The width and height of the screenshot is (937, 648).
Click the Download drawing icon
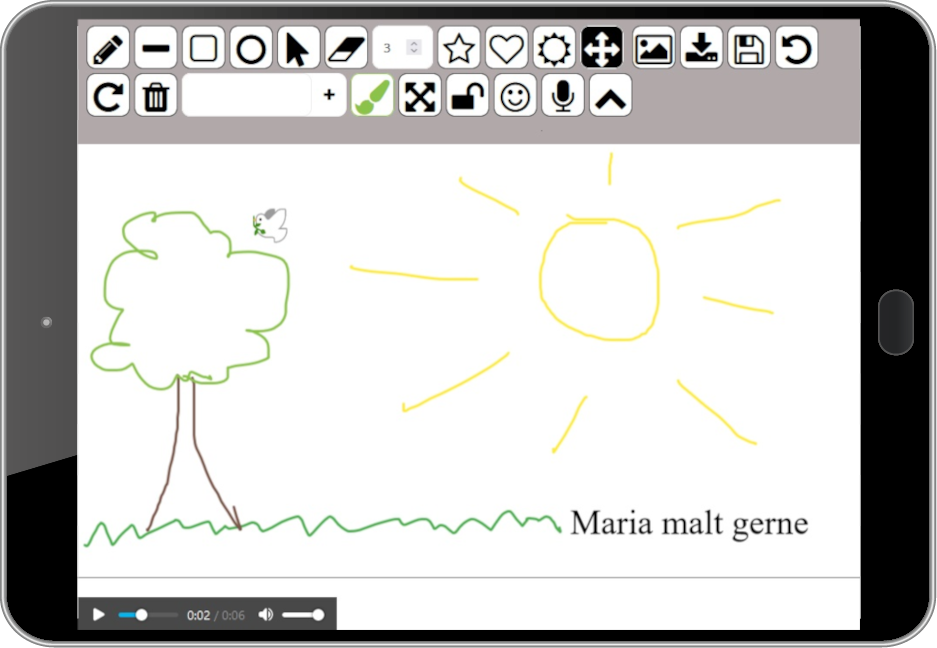(702, 48)
